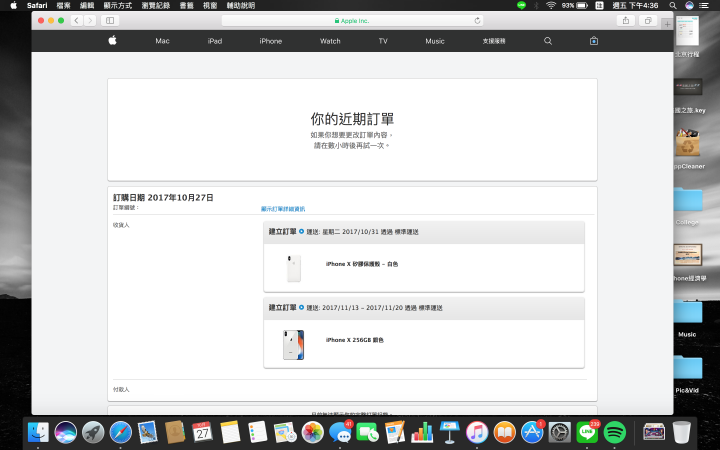Launch Spotify from the dock
The image size is (720, 450).
615,432
